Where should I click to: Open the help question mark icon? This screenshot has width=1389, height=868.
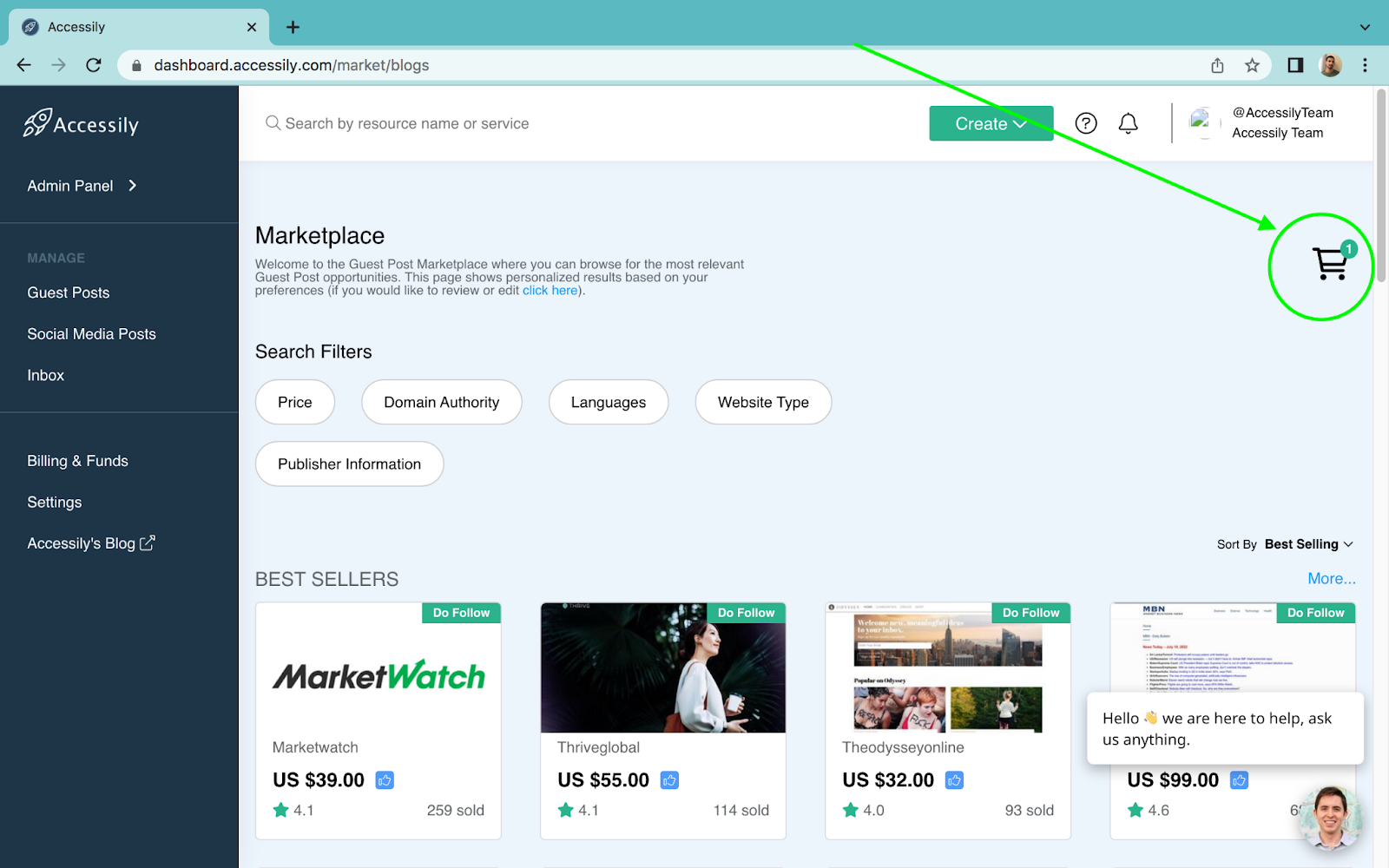pos(1086,123)
